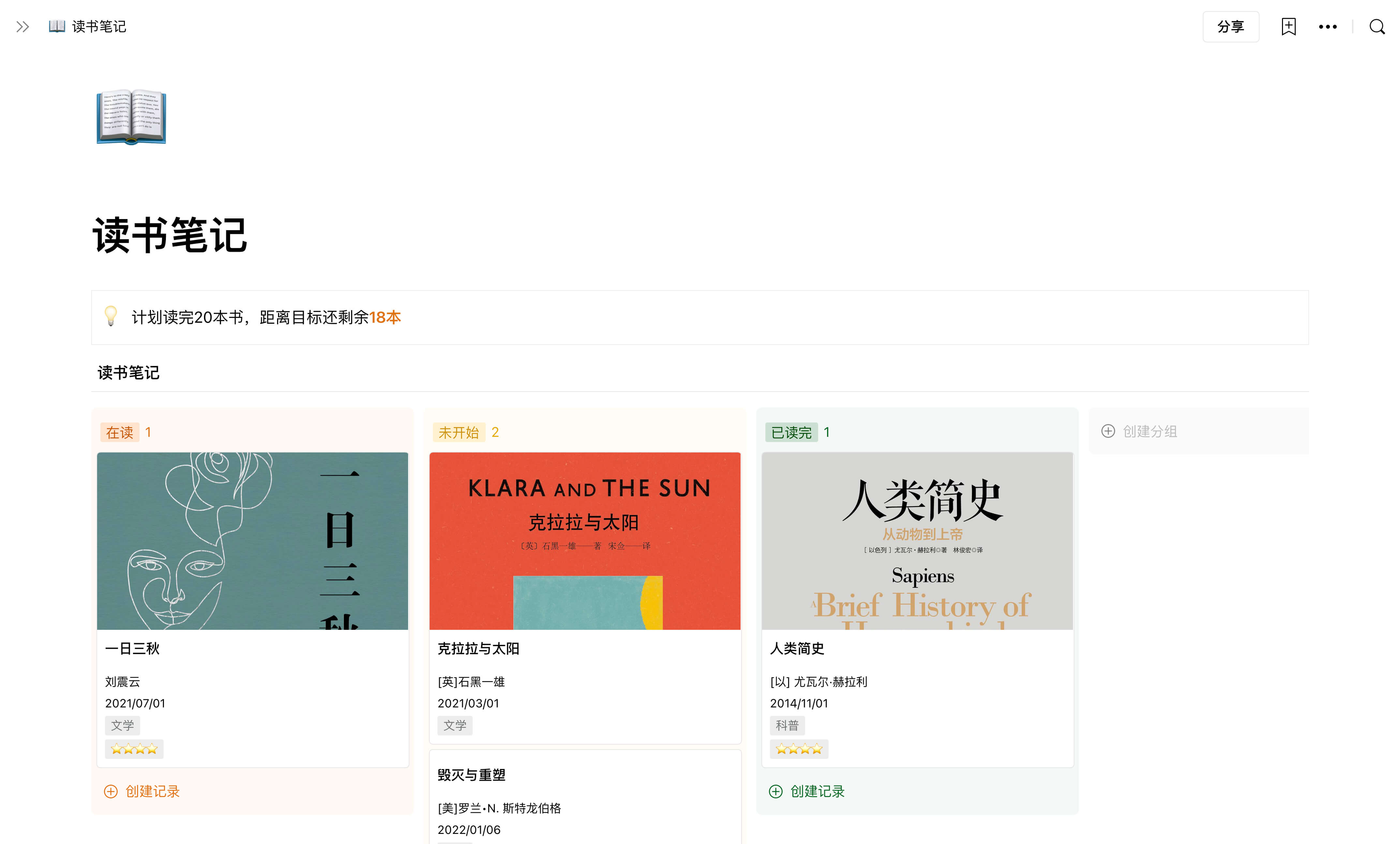Click count 2 beside 未开始
Viewport: 1400px width, 844px height.
(495, 433)
